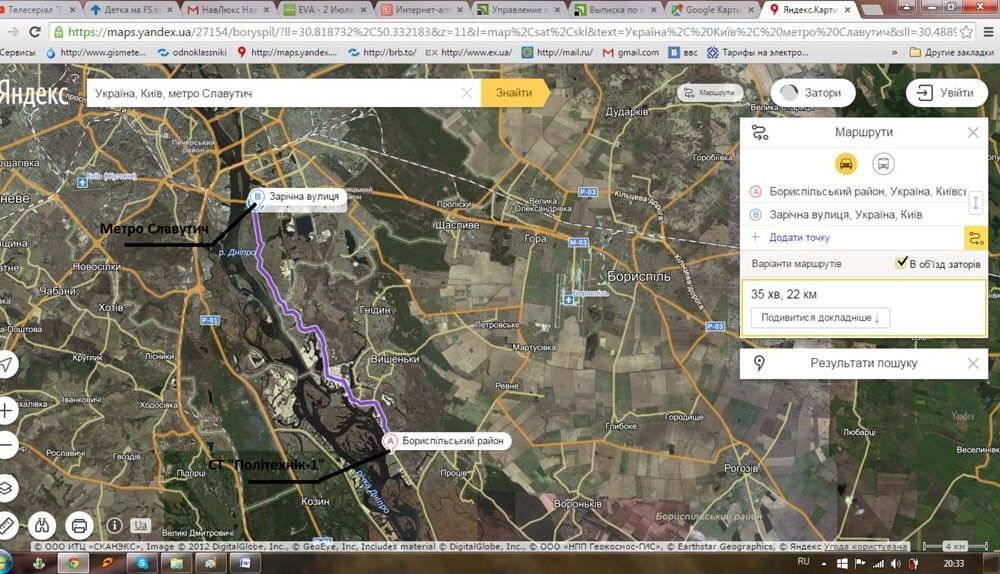Zoom out with the minus map button

(6, 444)
